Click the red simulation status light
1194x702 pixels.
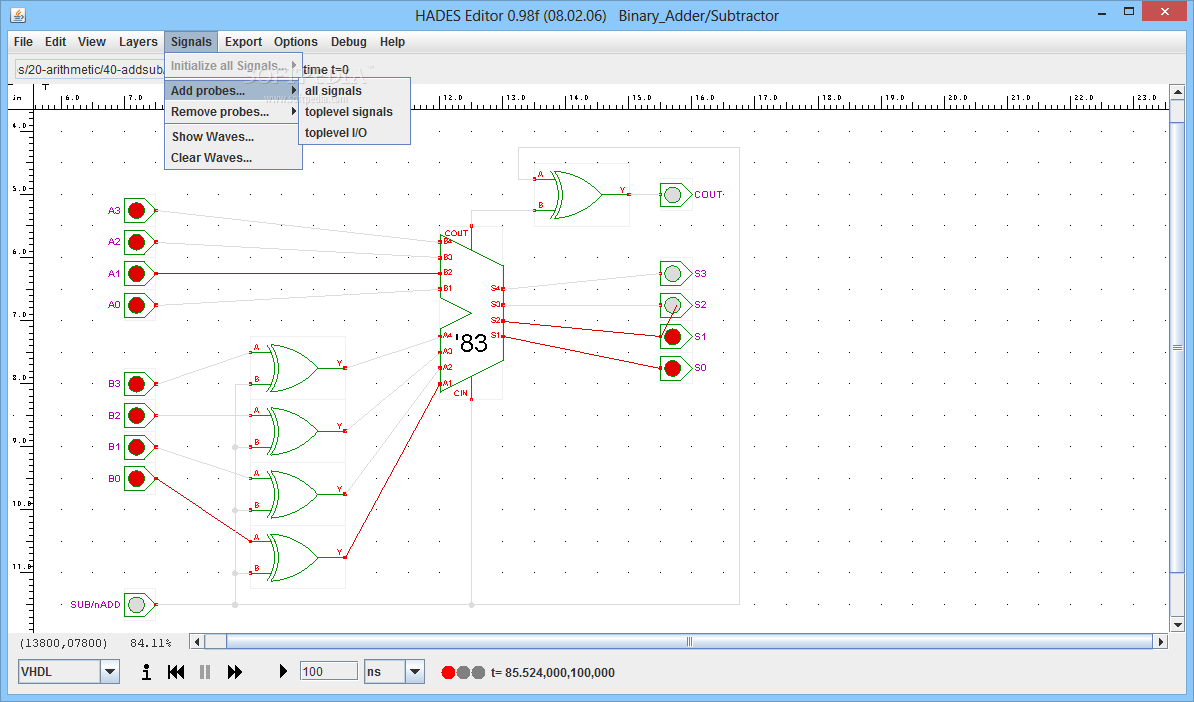click(449, 672)
